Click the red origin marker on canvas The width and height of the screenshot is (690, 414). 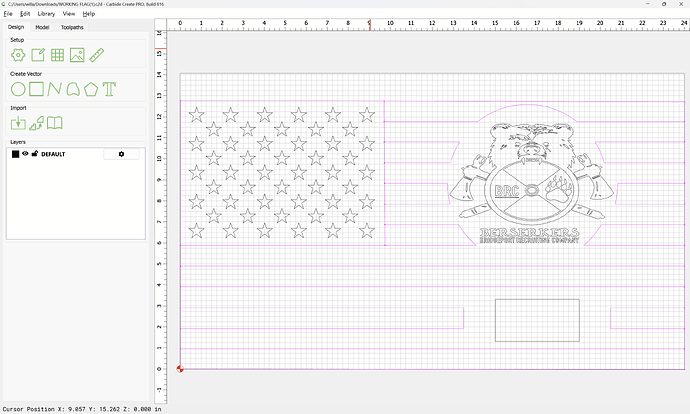point(180,369)
